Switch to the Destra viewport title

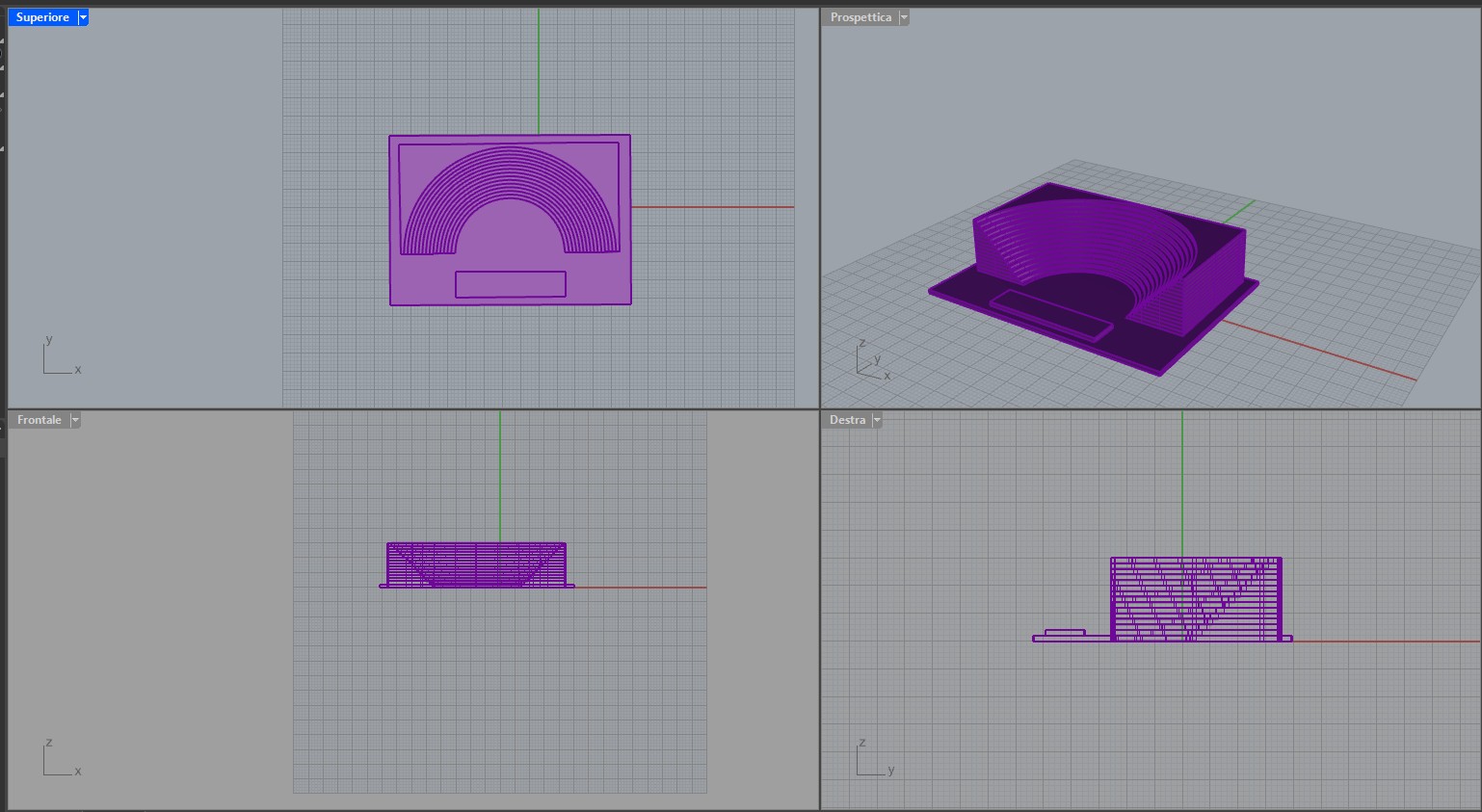[847, 420]
